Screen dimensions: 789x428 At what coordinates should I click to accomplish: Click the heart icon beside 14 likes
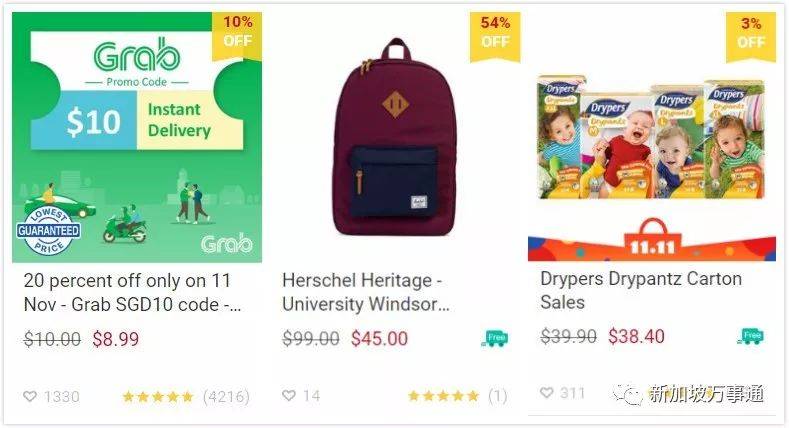point(289,395)
